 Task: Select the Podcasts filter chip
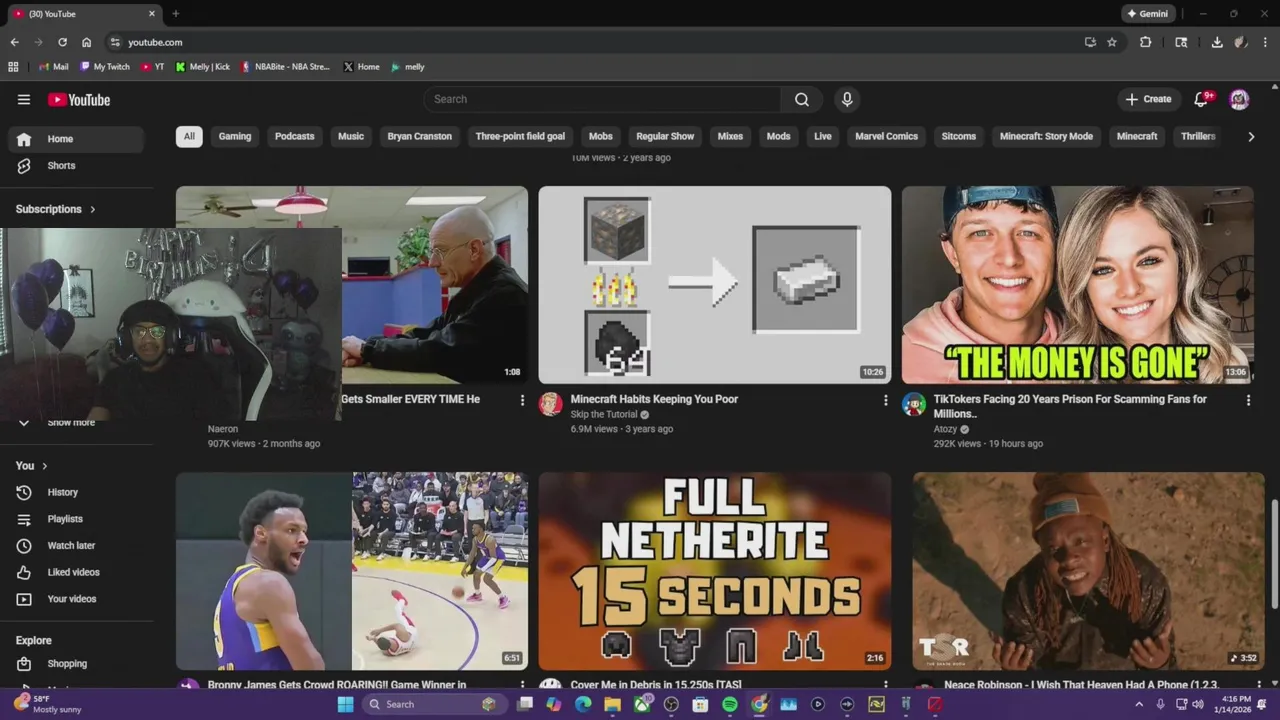(x=294, y=136)
